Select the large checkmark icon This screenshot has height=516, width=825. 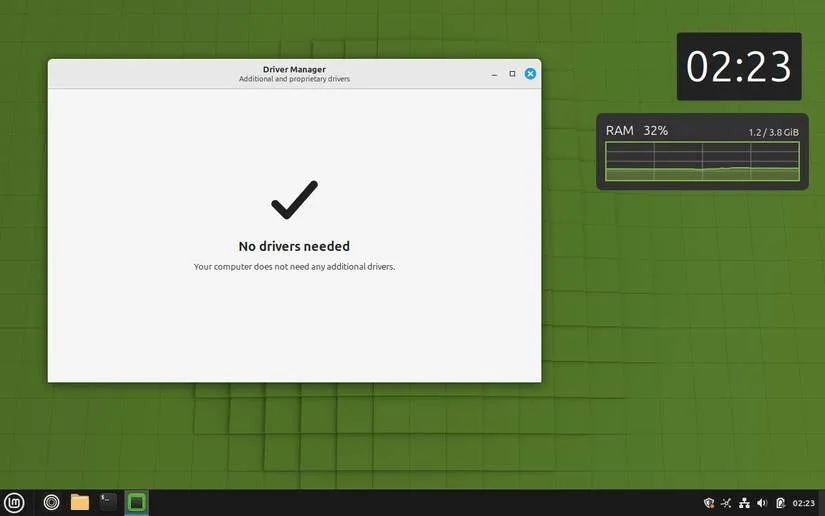pos(295,200)
